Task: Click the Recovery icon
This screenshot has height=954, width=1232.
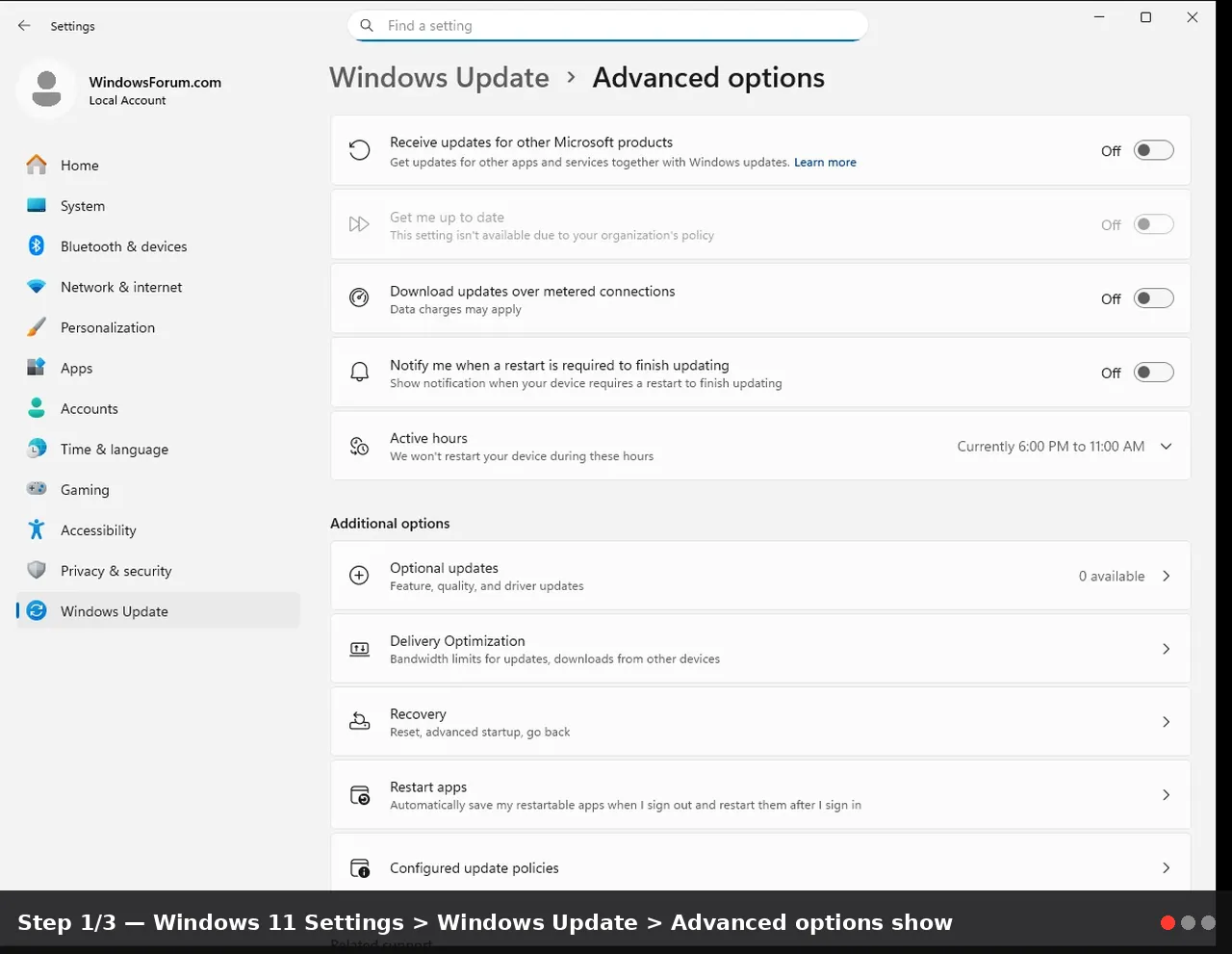Action: (359, 722)
